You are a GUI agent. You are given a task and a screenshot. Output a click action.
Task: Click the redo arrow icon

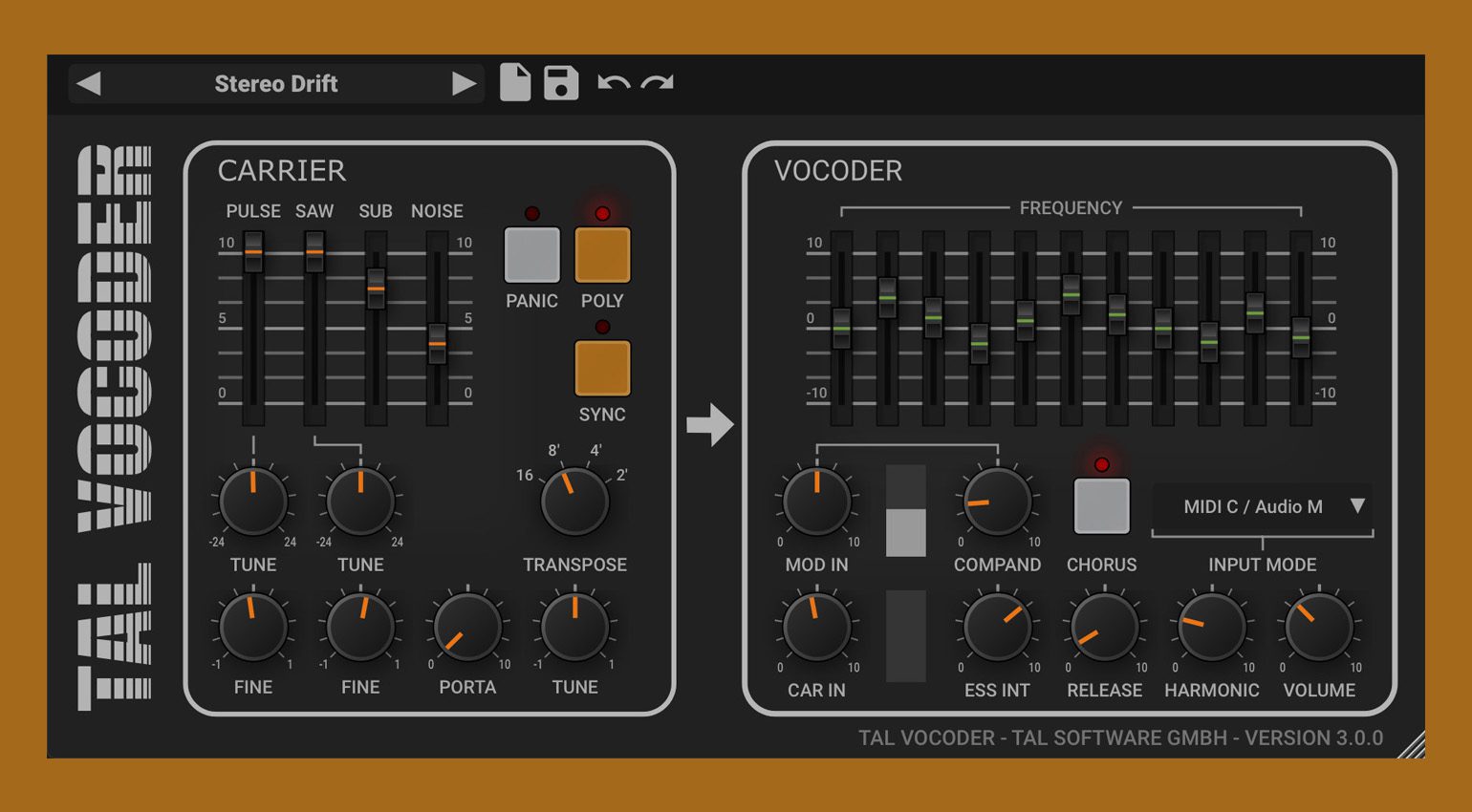click(658, 83)
